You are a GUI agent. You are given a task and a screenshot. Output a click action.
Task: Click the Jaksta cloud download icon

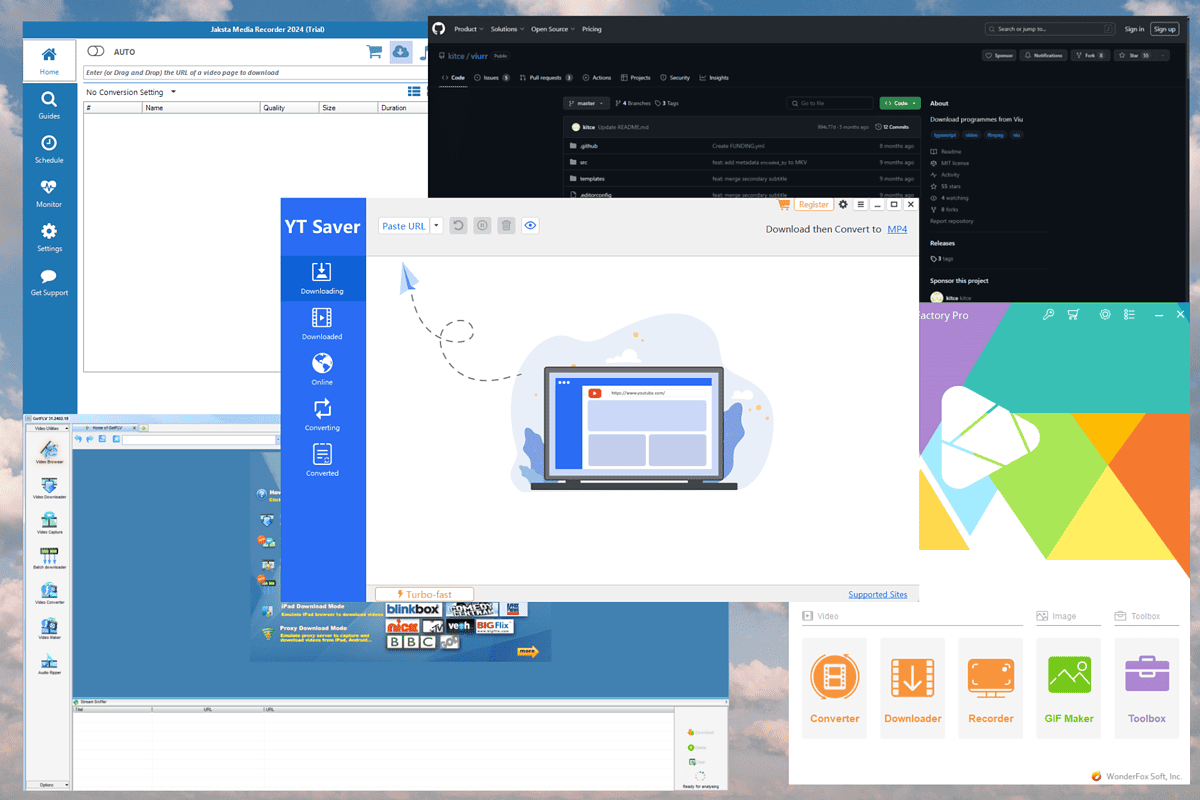(401, 51)
